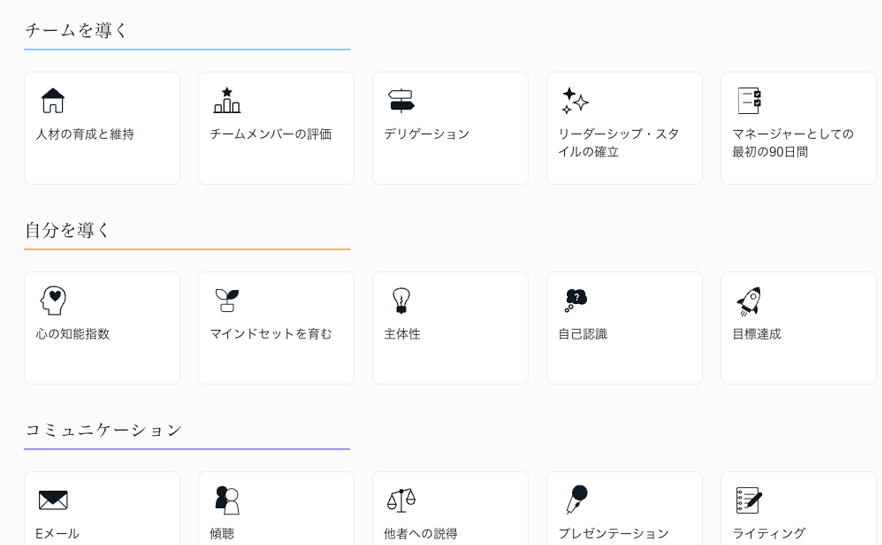Click the signpost icon for デリゲーション

(401, 100)
